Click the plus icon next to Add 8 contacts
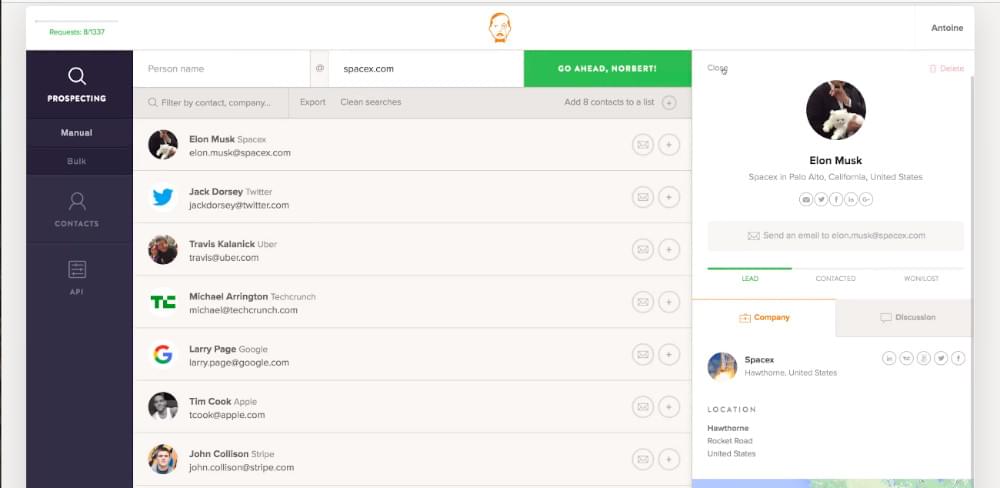 coord(669,102)
